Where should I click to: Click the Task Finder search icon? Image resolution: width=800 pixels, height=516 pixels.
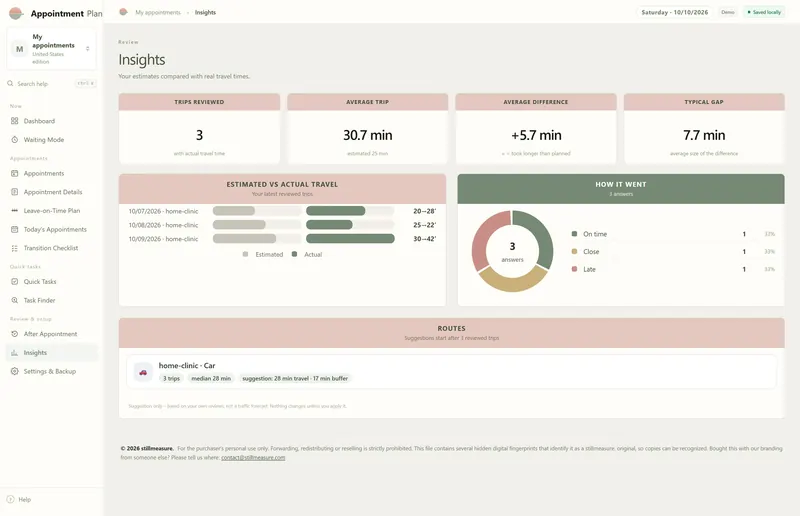click(14, 300)
